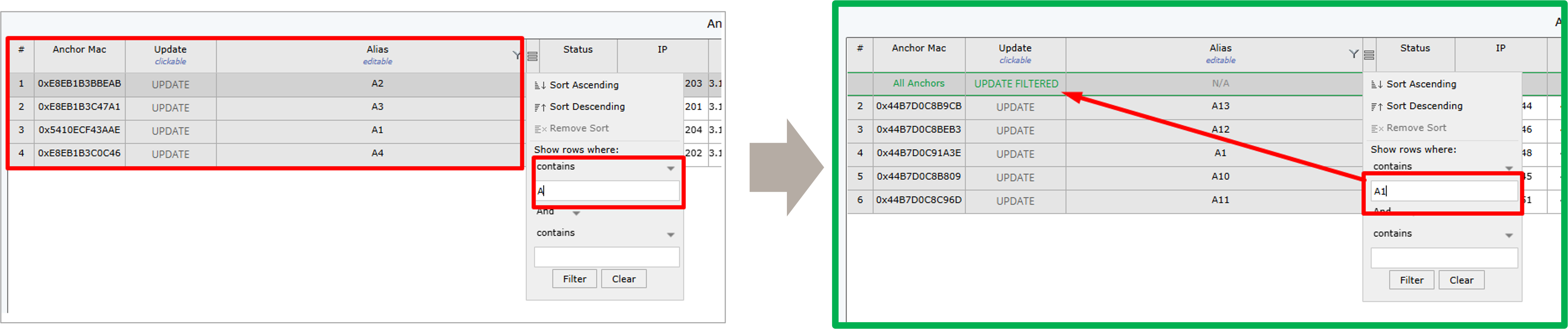Click the Remove Sort icon in the green-bordered panel menu
Screen dimensions: 1568x329
(1376, 128)
